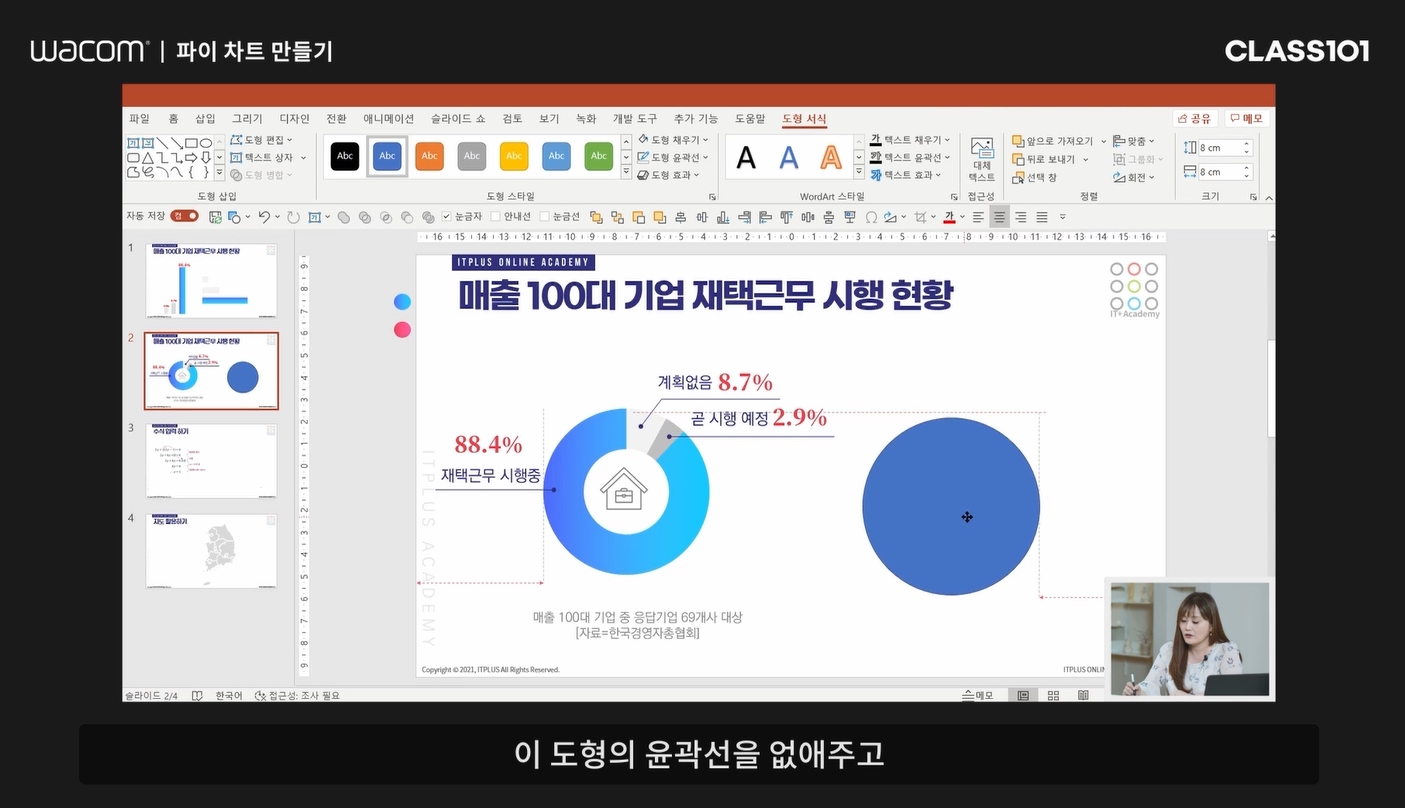
Task: Check the 안내선 guides checkbox
Action: pyautogui.click(x=495, y=216)
